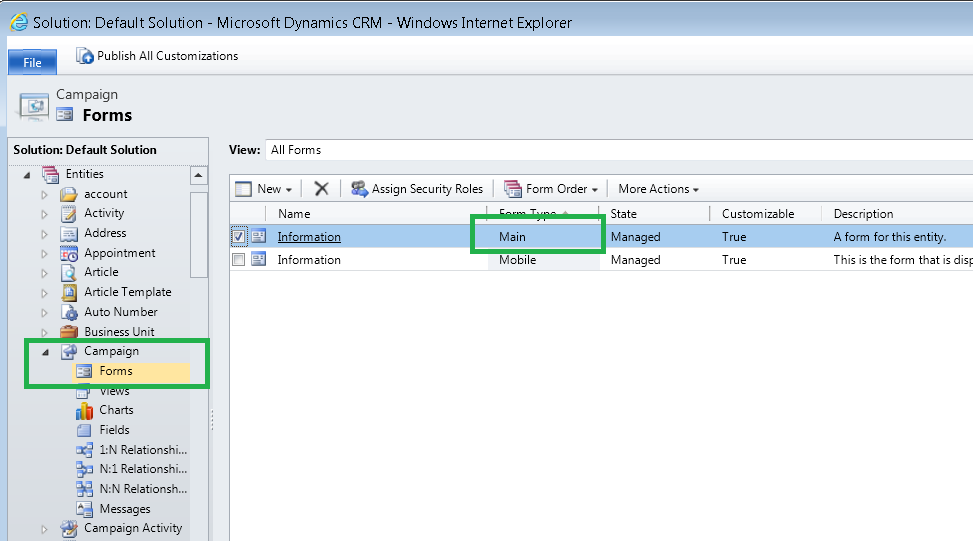
Task: Click the Form Order toolbar icon
Action: pyautogui.click(x=513, y=189)
